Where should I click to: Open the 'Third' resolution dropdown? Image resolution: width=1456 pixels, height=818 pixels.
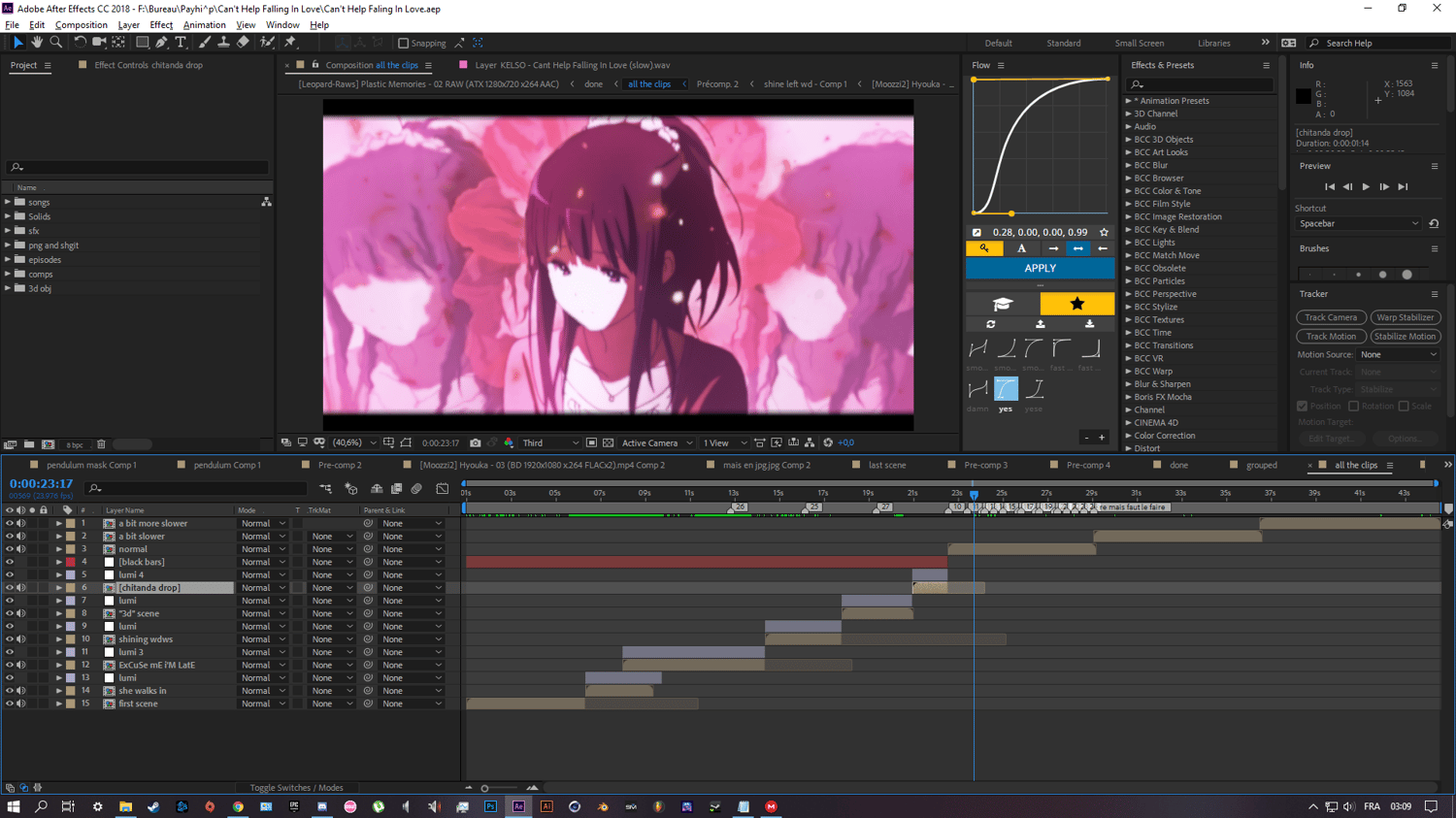pyautogui.click(x=550, y=442)
